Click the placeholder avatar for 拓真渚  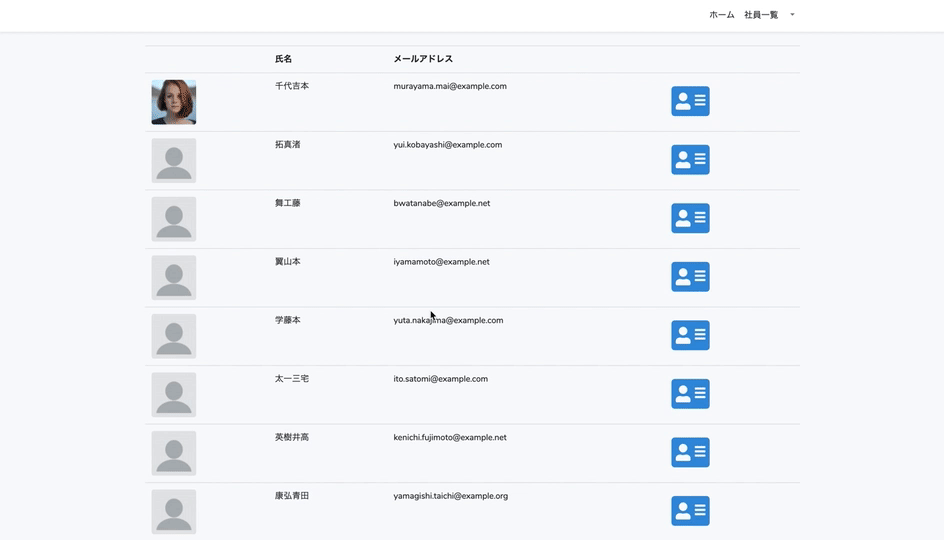pos(174,161)
